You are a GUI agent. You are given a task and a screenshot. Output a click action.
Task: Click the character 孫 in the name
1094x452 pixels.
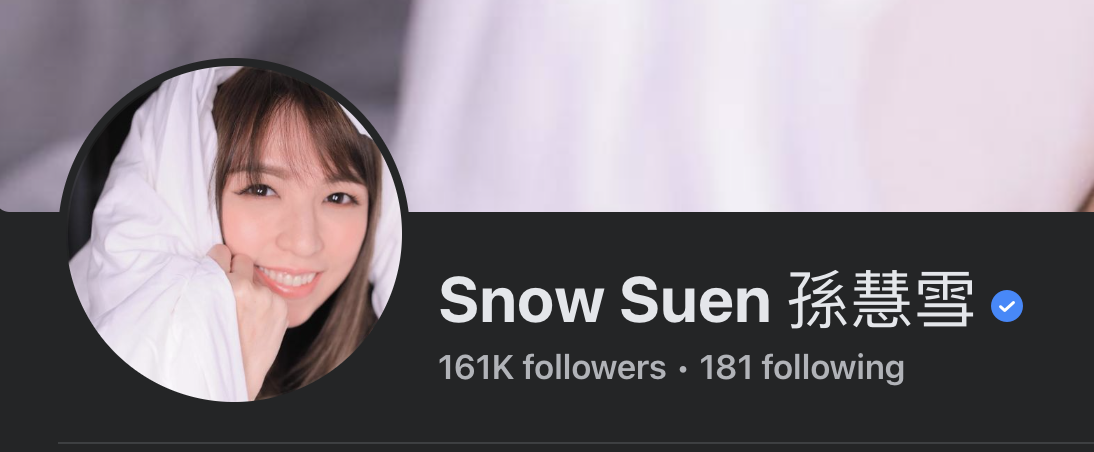point(819,300)
